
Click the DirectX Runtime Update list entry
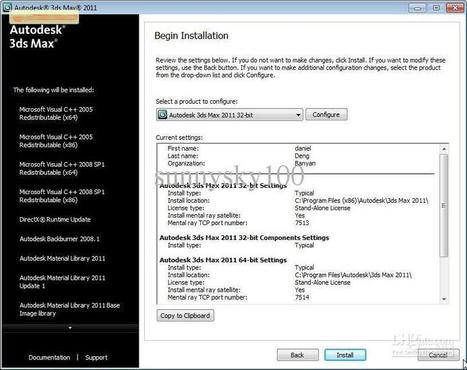point(55,219)
